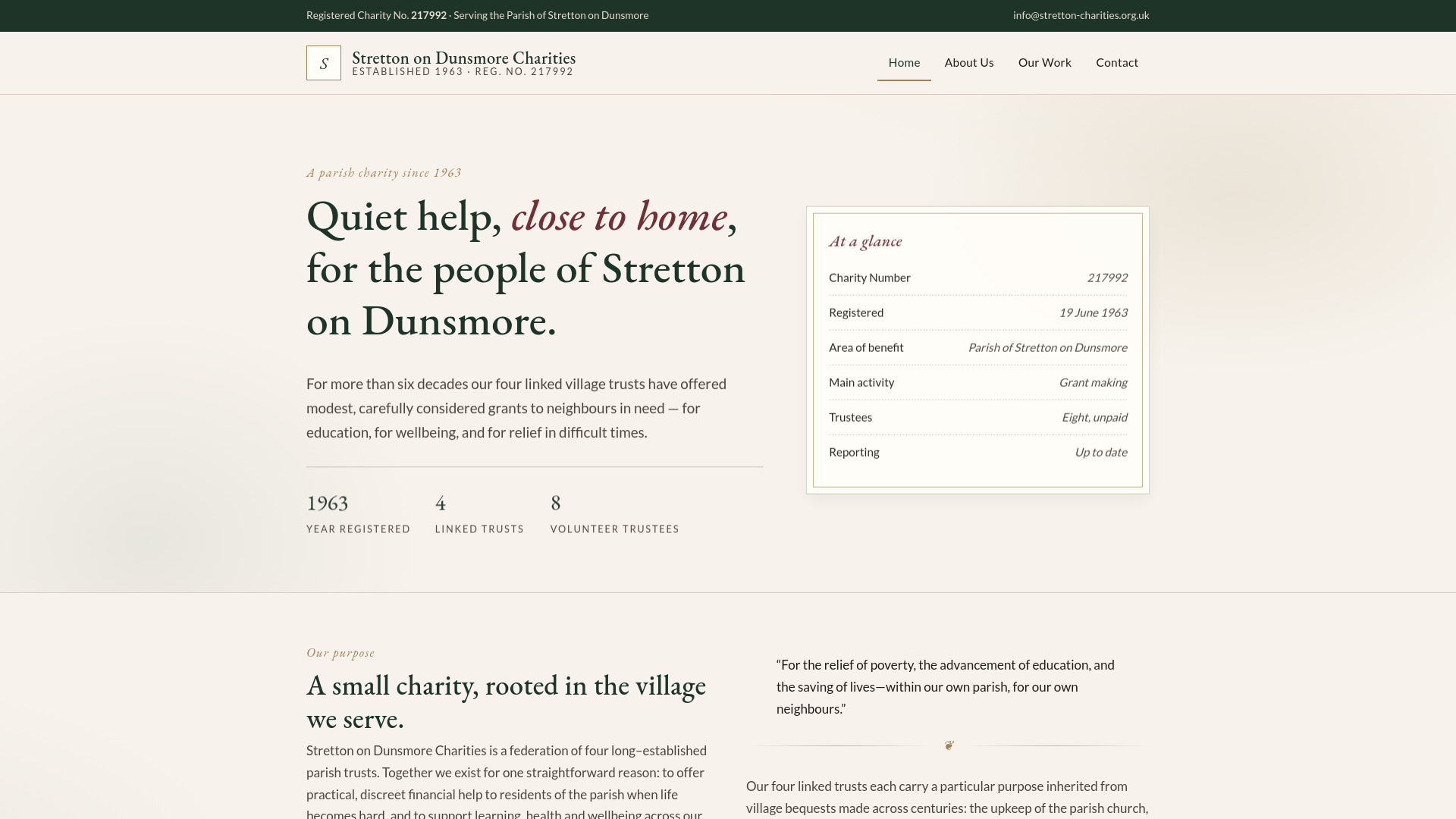Select the Charity Number row label
Viewport: 1456px width, 819px height.
870,278
